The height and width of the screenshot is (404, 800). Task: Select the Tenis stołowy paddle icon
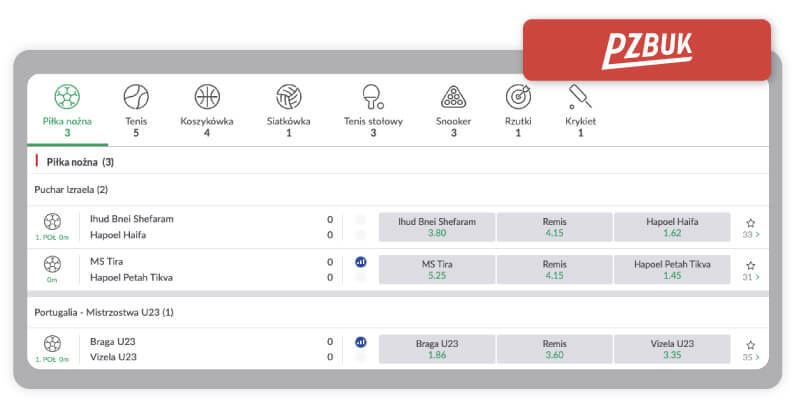[373, 97]
